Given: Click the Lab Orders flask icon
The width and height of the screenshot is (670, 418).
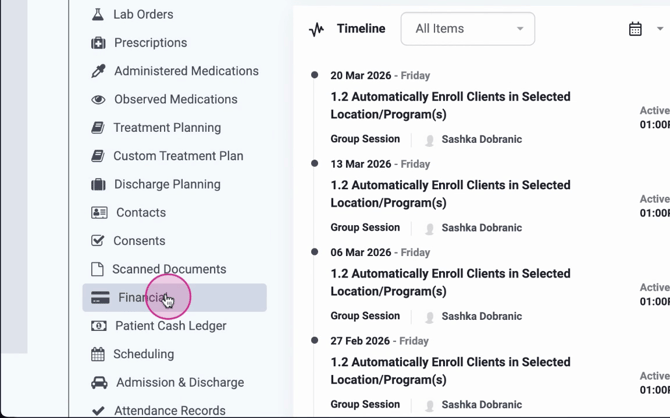Looking at the screenshot, I should click(x=98, y=15).
